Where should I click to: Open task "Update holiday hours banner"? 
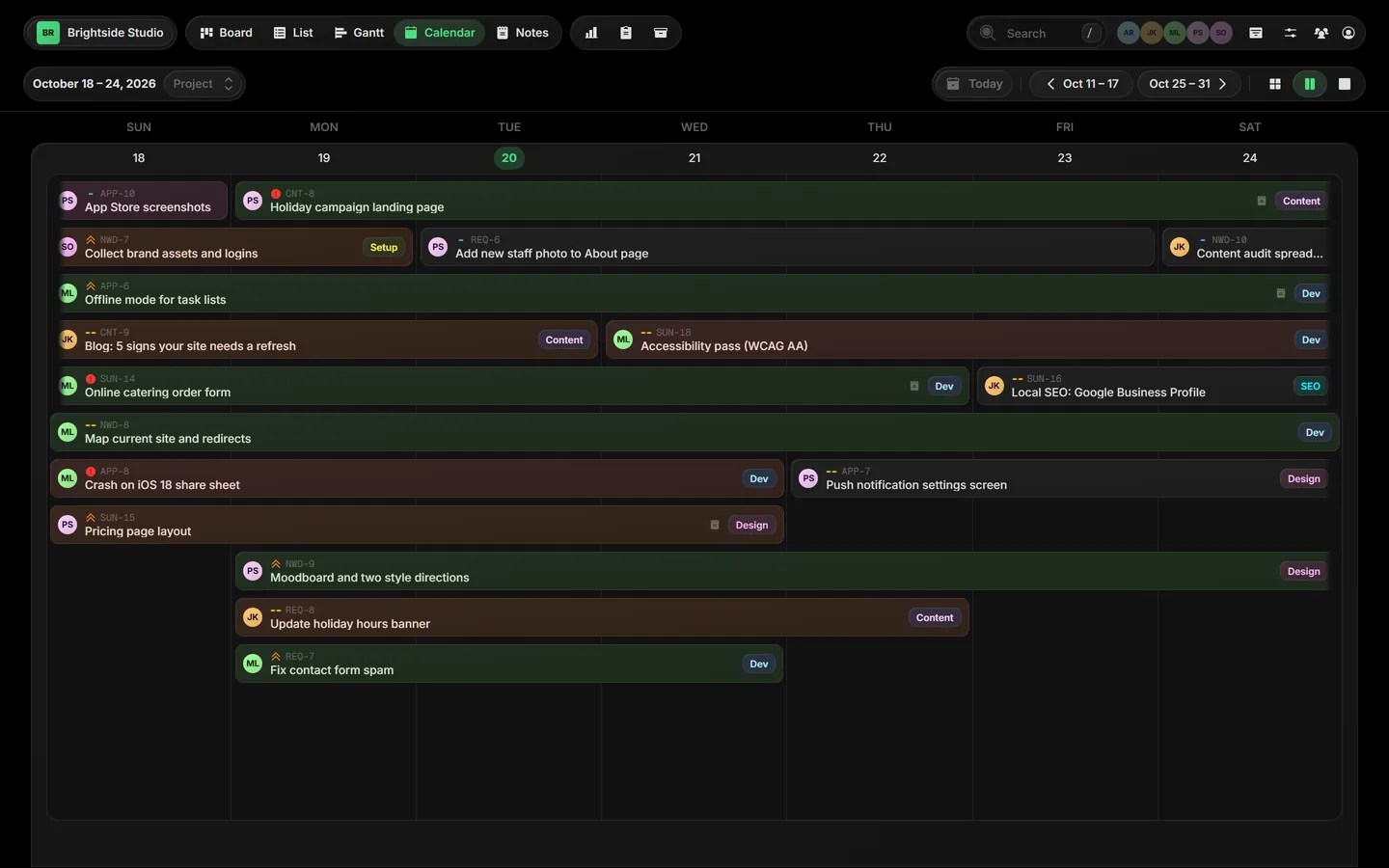(x=602, y=617)
